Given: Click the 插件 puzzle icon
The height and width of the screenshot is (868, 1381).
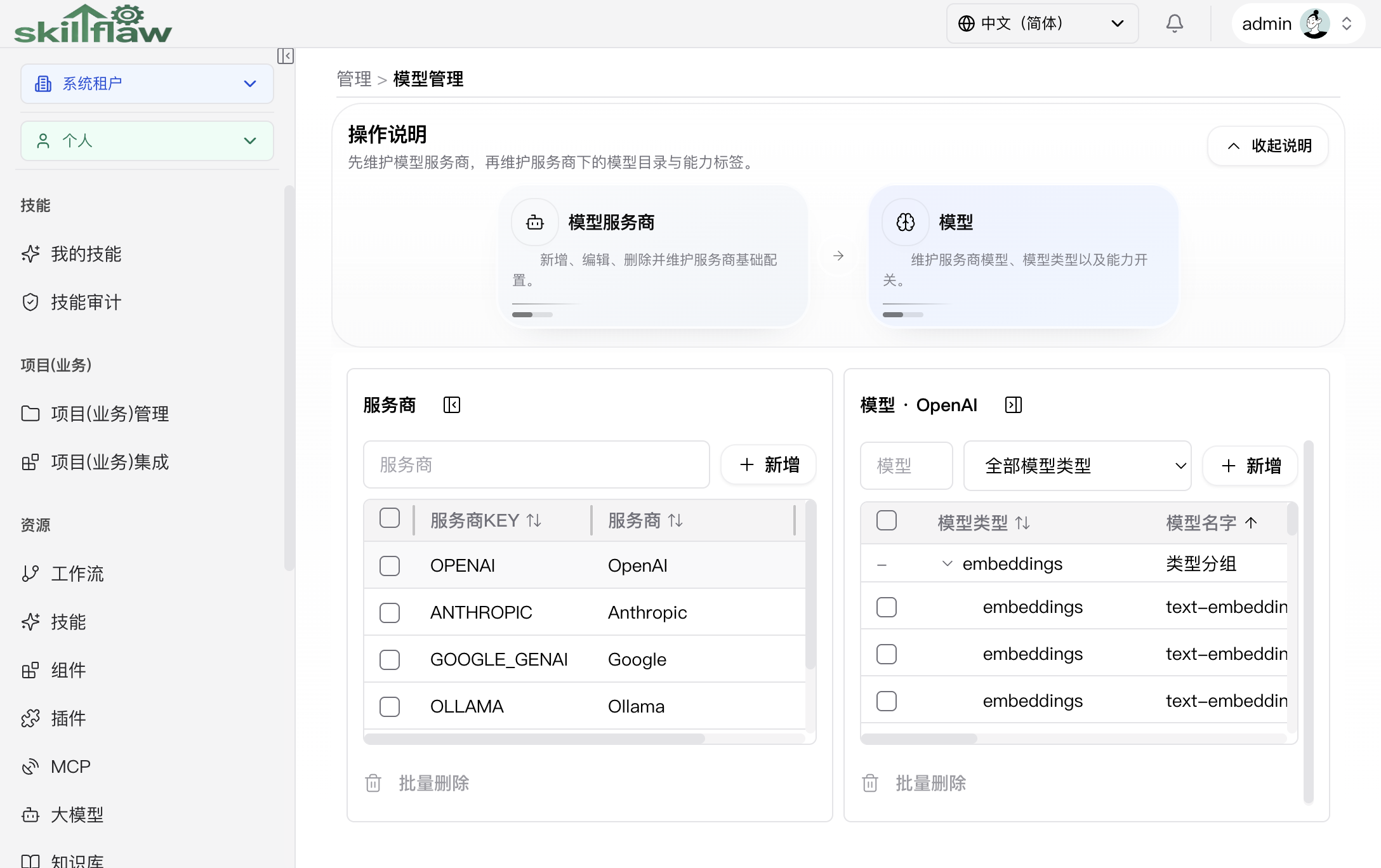Looking at the screenshot, I should (30, 718).
